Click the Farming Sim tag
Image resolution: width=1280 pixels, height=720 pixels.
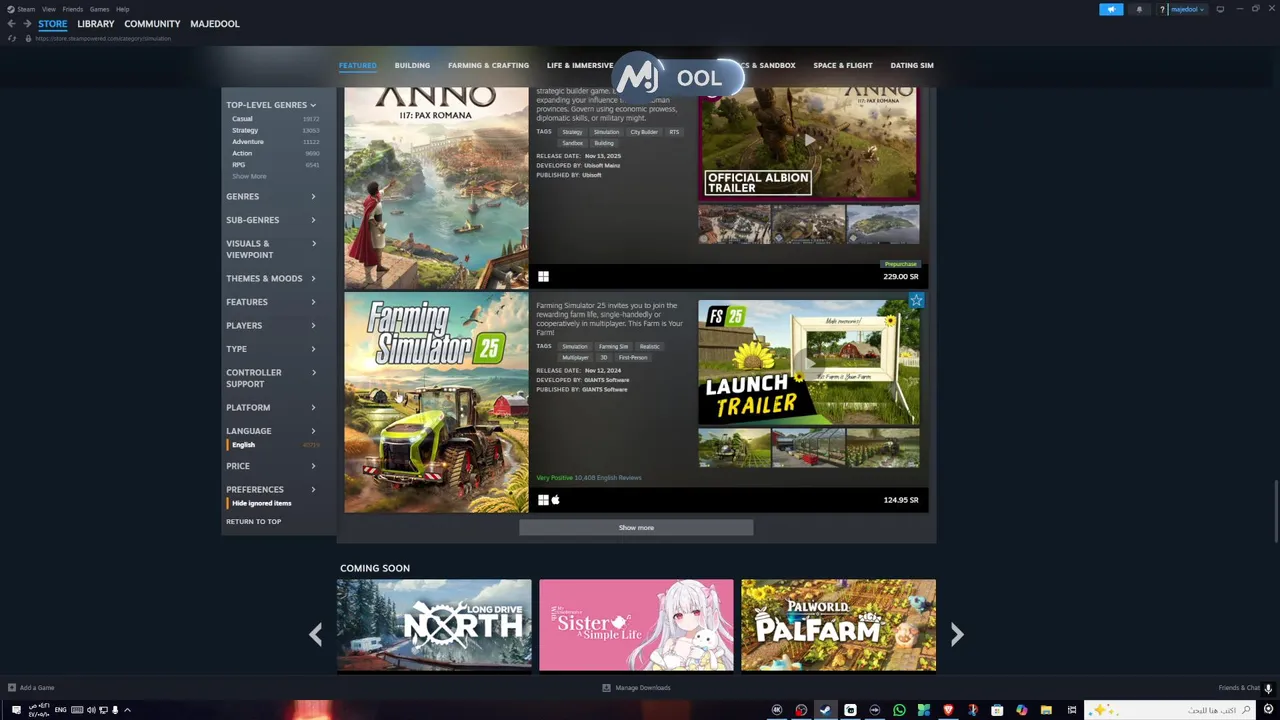pos(613,347)
